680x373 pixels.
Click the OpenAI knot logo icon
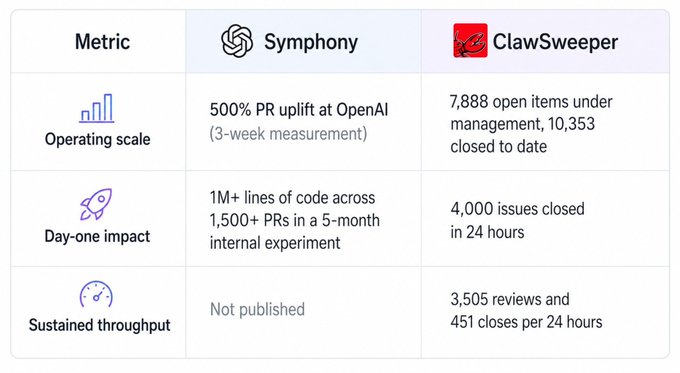[x=237, y=41]
